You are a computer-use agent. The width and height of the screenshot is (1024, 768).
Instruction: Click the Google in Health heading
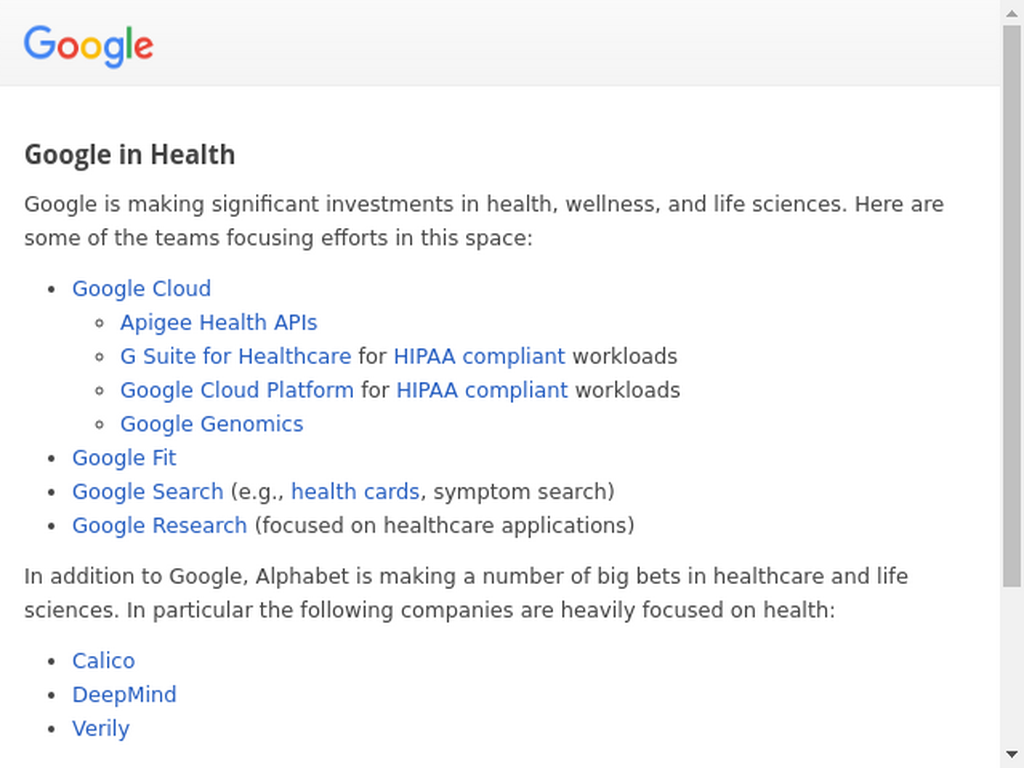click(x=130, y=155)
